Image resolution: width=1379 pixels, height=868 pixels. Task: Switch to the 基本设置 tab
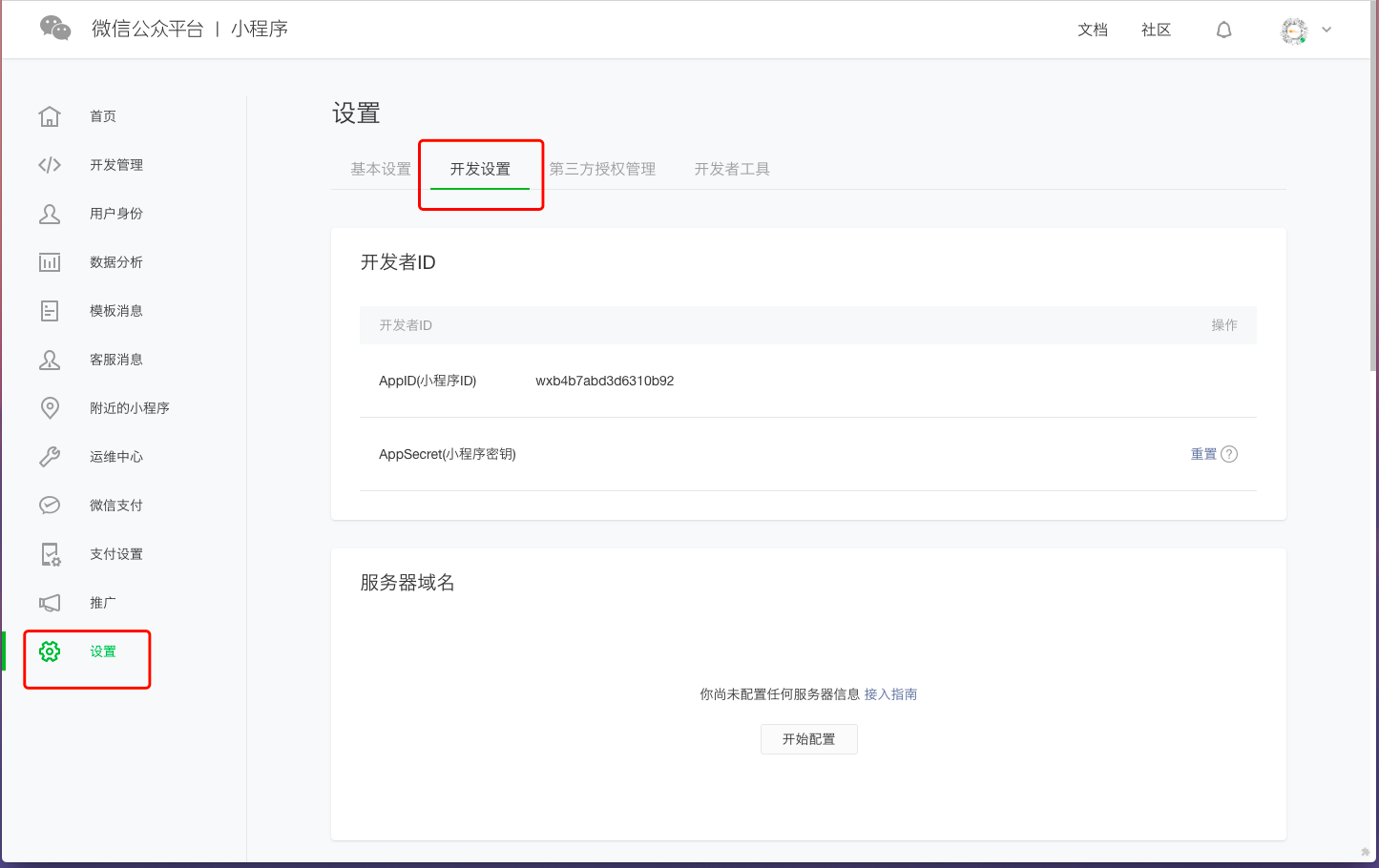click(x=379, y=169)
